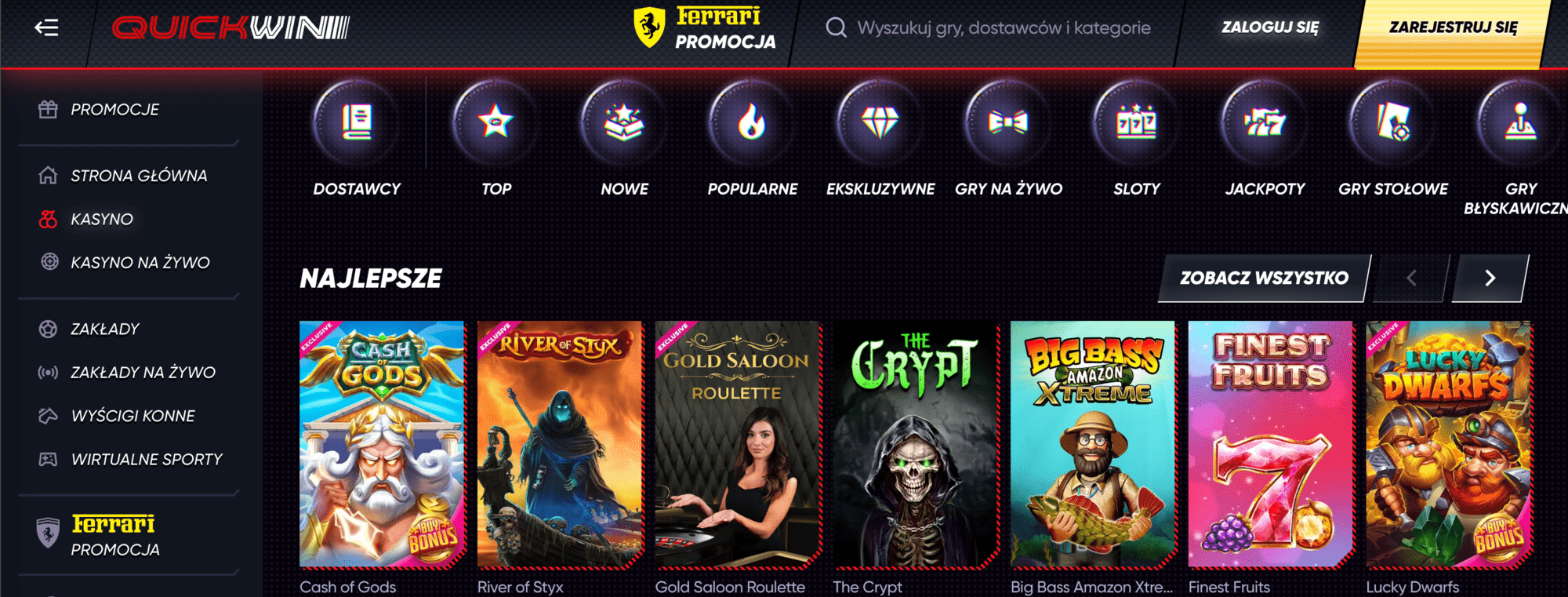Open the Nowe new games icon
Viewport: 1568px width, 597px height.
click(x=624, y=122)
